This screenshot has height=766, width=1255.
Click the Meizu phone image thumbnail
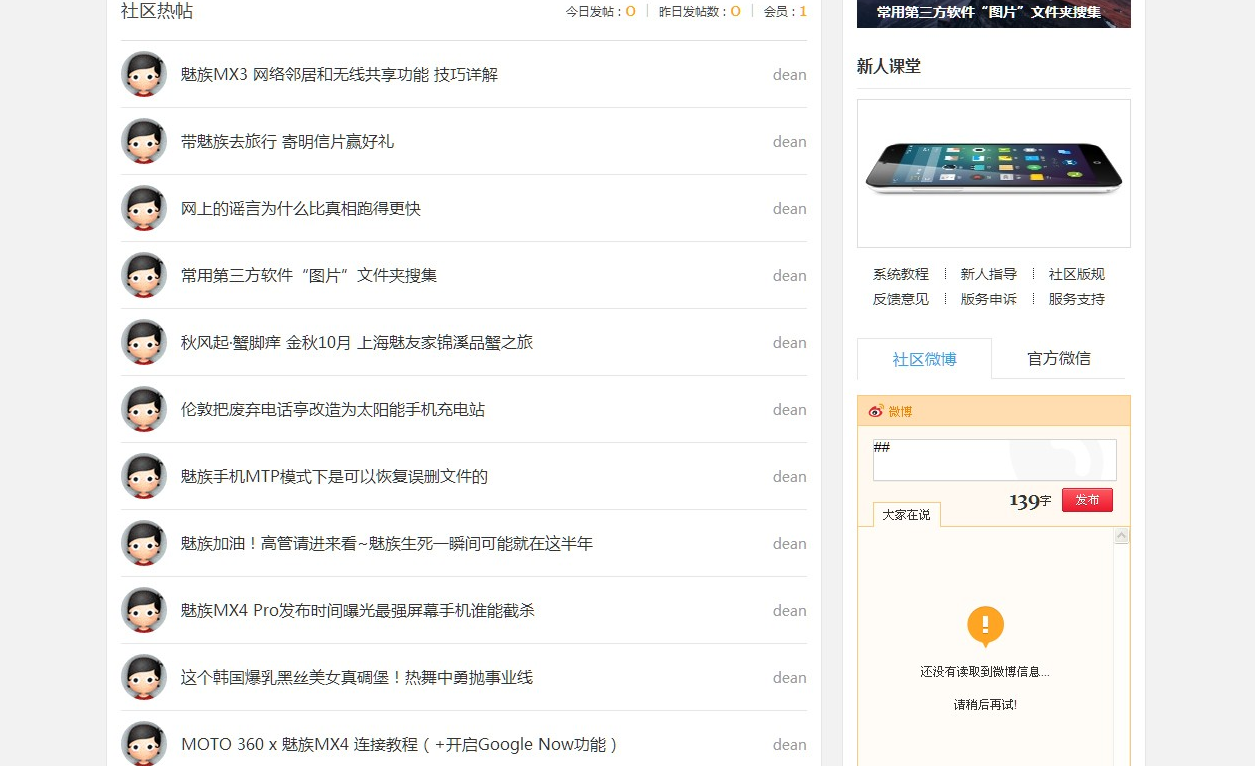(x=993, y=172)
